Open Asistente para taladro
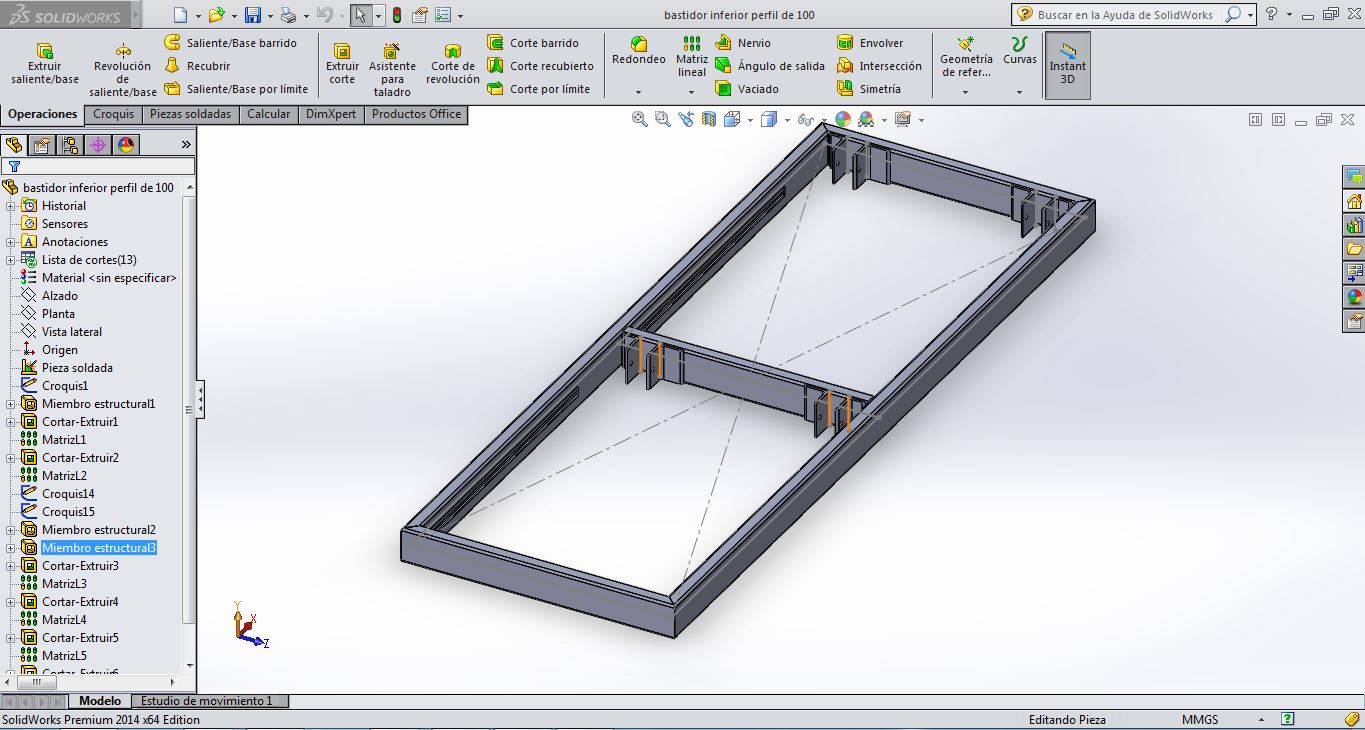The height and width of the screenshot is (730, 1365). tap(392, 70)
